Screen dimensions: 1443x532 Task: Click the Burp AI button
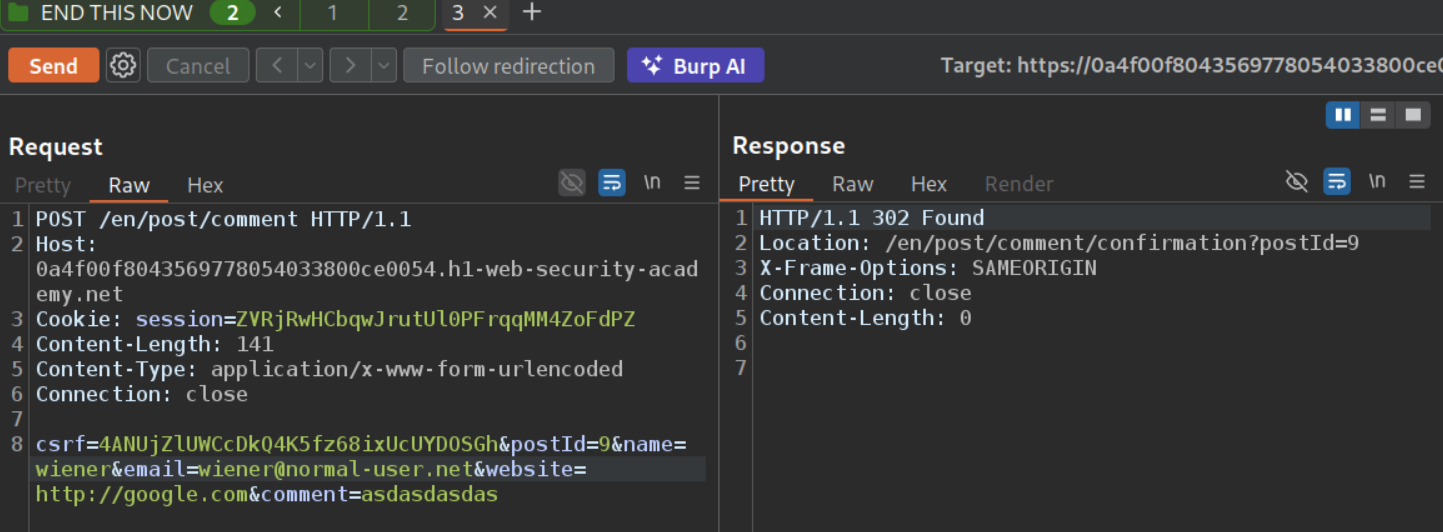pos(695,66)
